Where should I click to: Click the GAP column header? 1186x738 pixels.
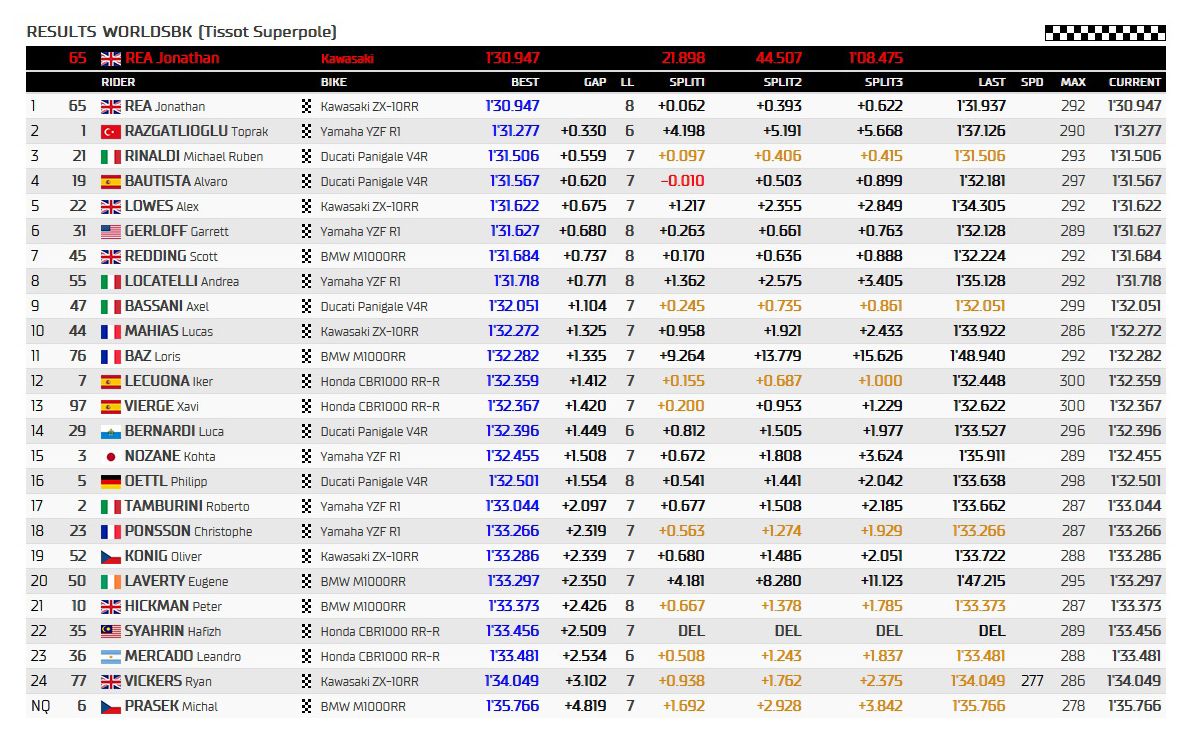click(594, 82)
